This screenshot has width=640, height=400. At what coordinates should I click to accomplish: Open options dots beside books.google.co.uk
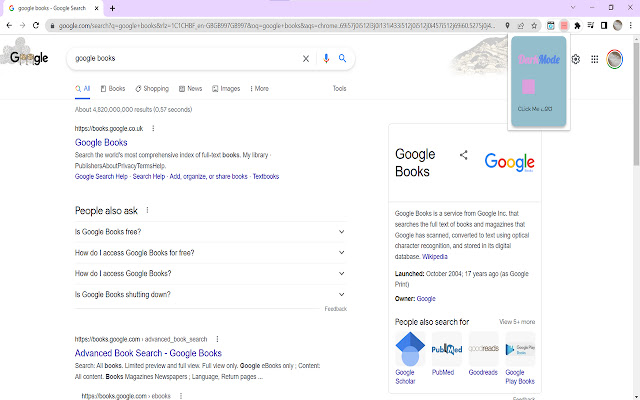click(x=153, y=129)
